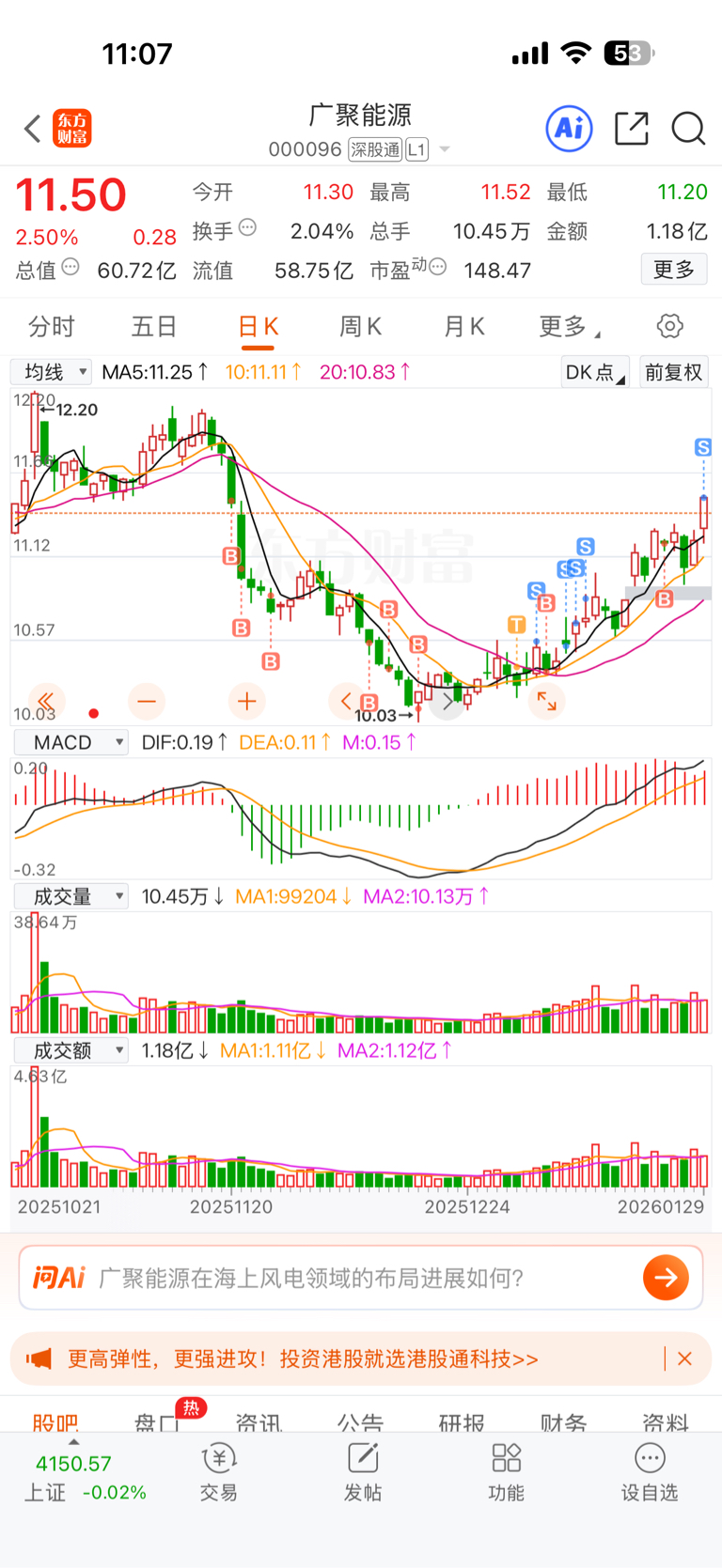Tap the share icon
722x1568 pixels.
tap(632, 129)
